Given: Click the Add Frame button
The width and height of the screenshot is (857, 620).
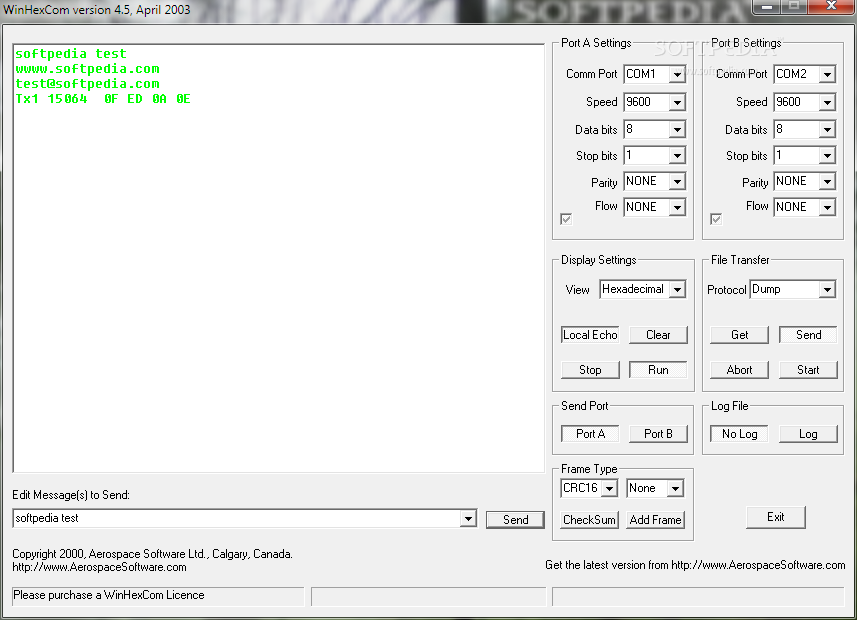Looking at the screenshot, I should [655, 519].
